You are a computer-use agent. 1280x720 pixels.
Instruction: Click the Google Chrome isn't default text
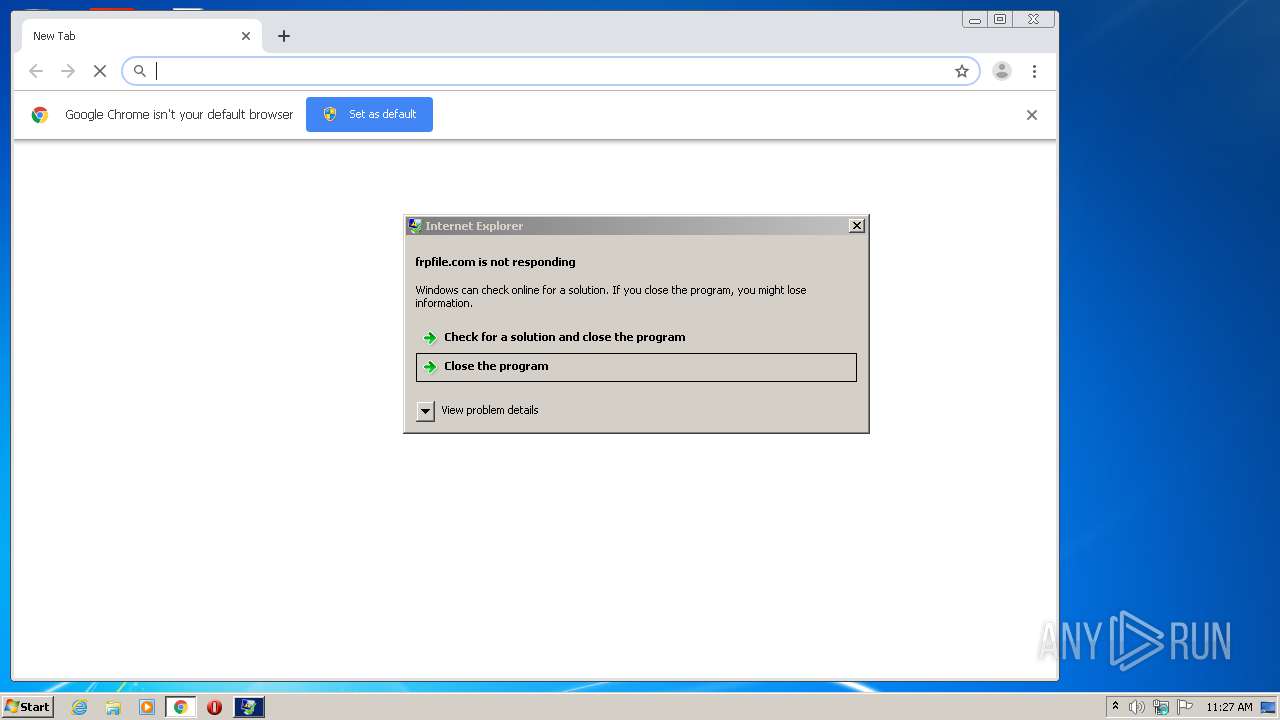pyautogui.click(x=179, y=115)
